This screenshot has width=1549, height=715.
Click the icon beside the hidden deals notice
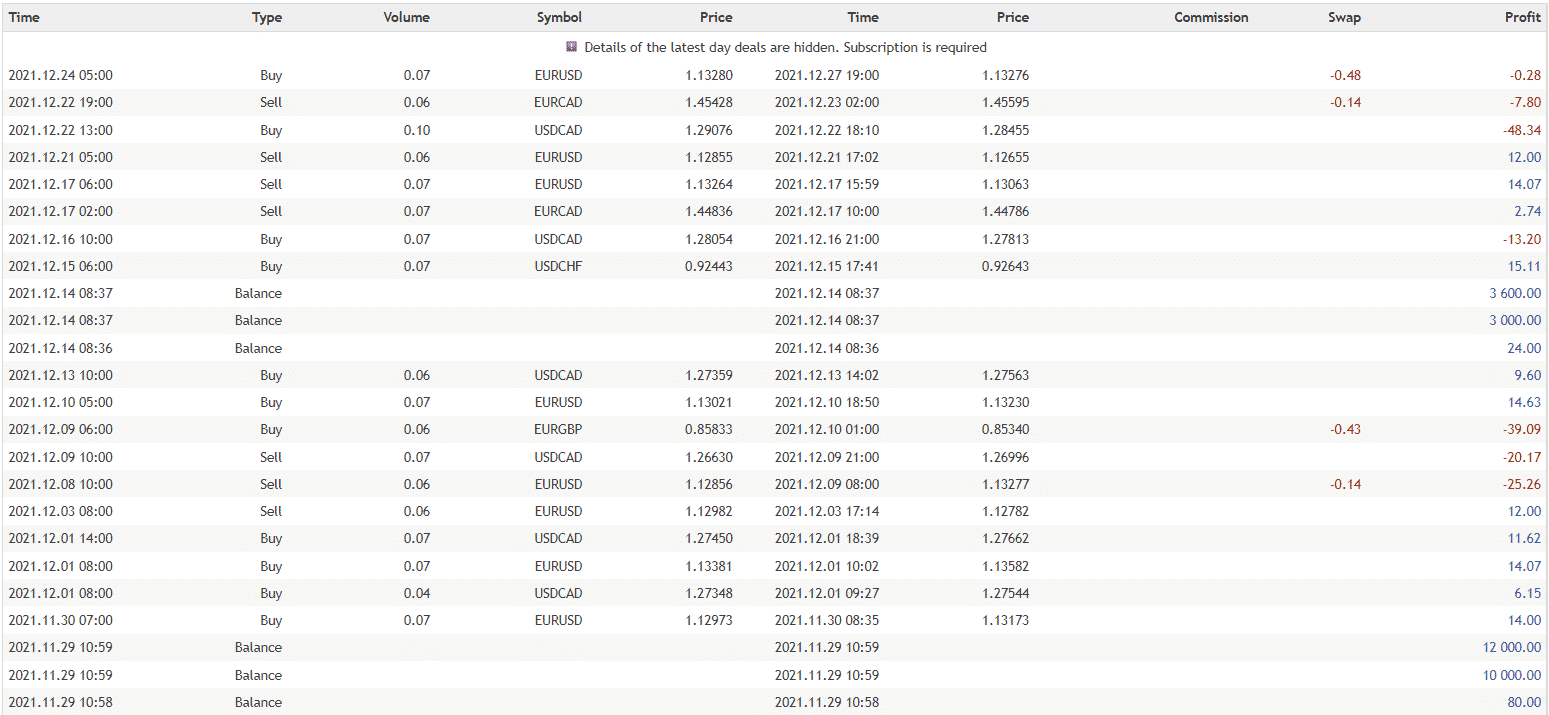click(571, 47)
